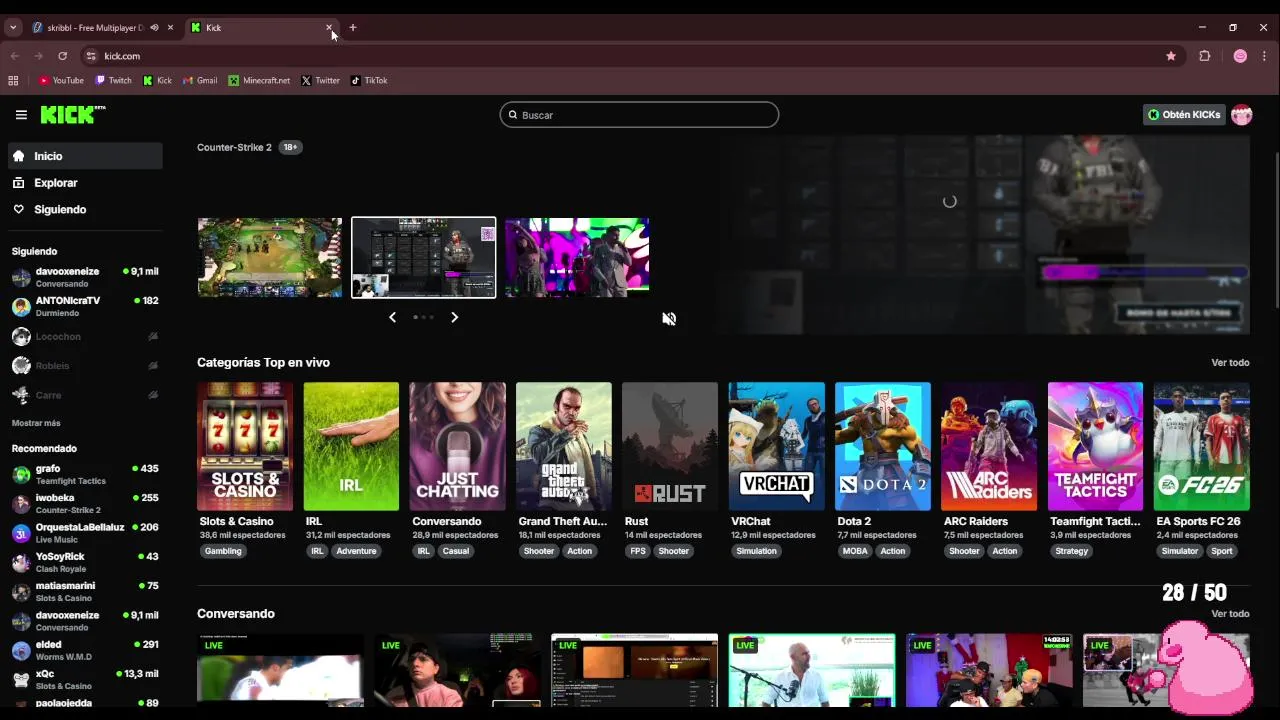Open Twitter bookmark

321,80
